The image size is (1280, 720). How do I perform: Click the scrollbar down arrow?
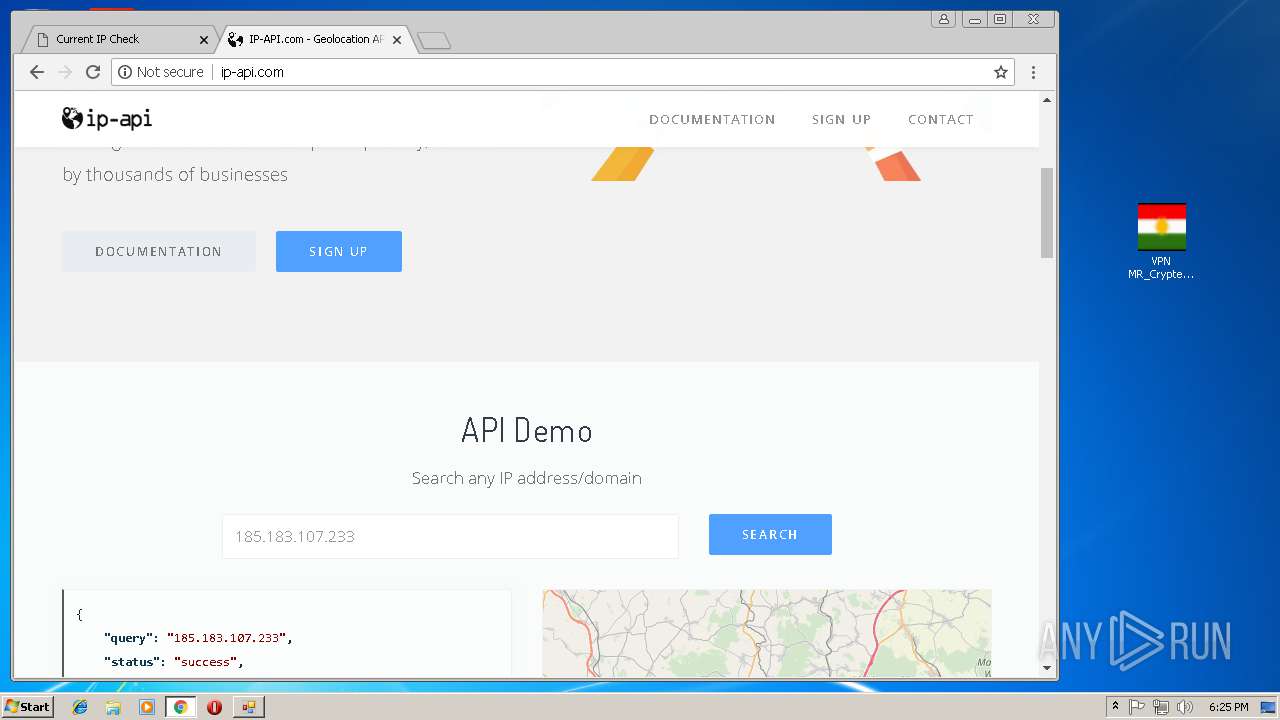coord(1047,668)
